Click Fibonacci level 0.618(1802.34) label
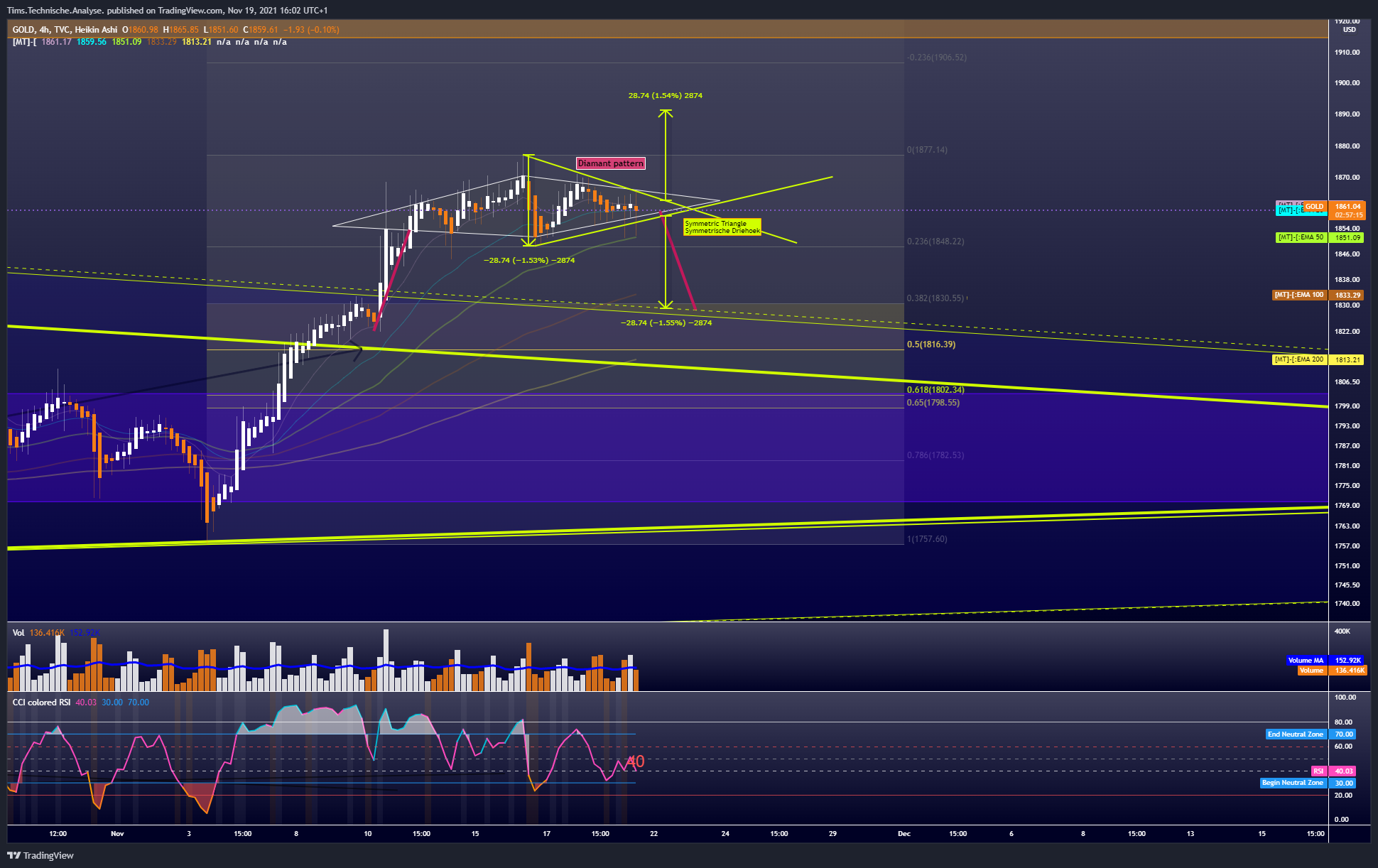The height and width of the screenshot is (868, 1378). 935,390
